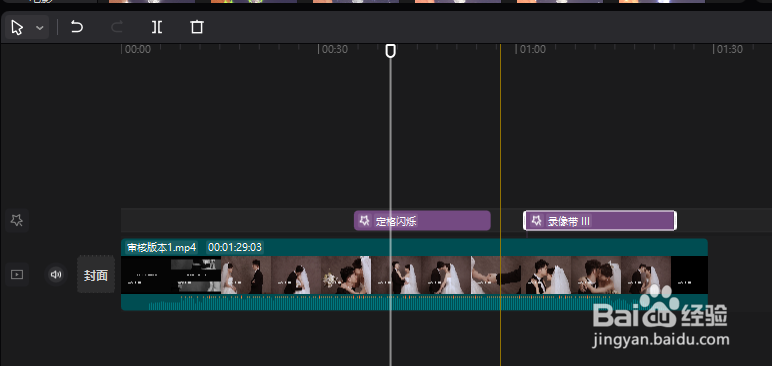Delete the selected clip with trash icon
This screenshot has width=772, height=366.
196,27
